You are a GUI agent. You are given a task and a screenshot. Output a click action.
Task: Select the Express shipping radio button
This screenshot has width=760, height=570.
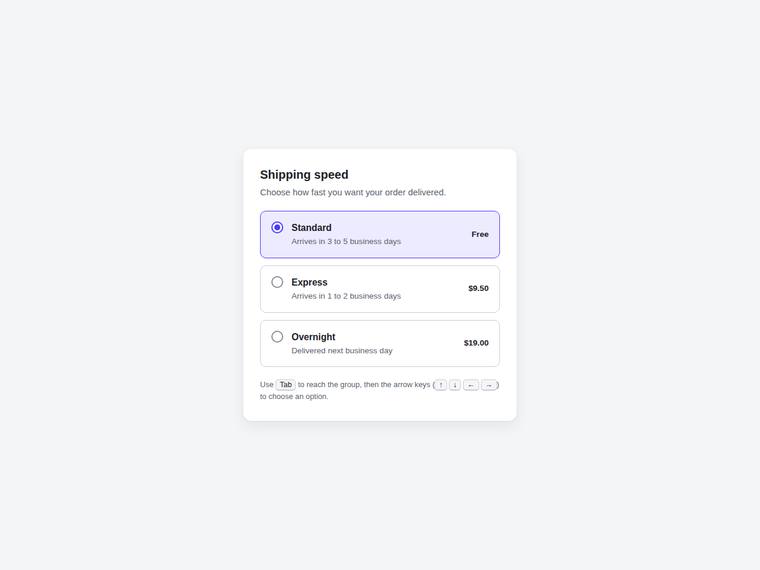point(277,282)
